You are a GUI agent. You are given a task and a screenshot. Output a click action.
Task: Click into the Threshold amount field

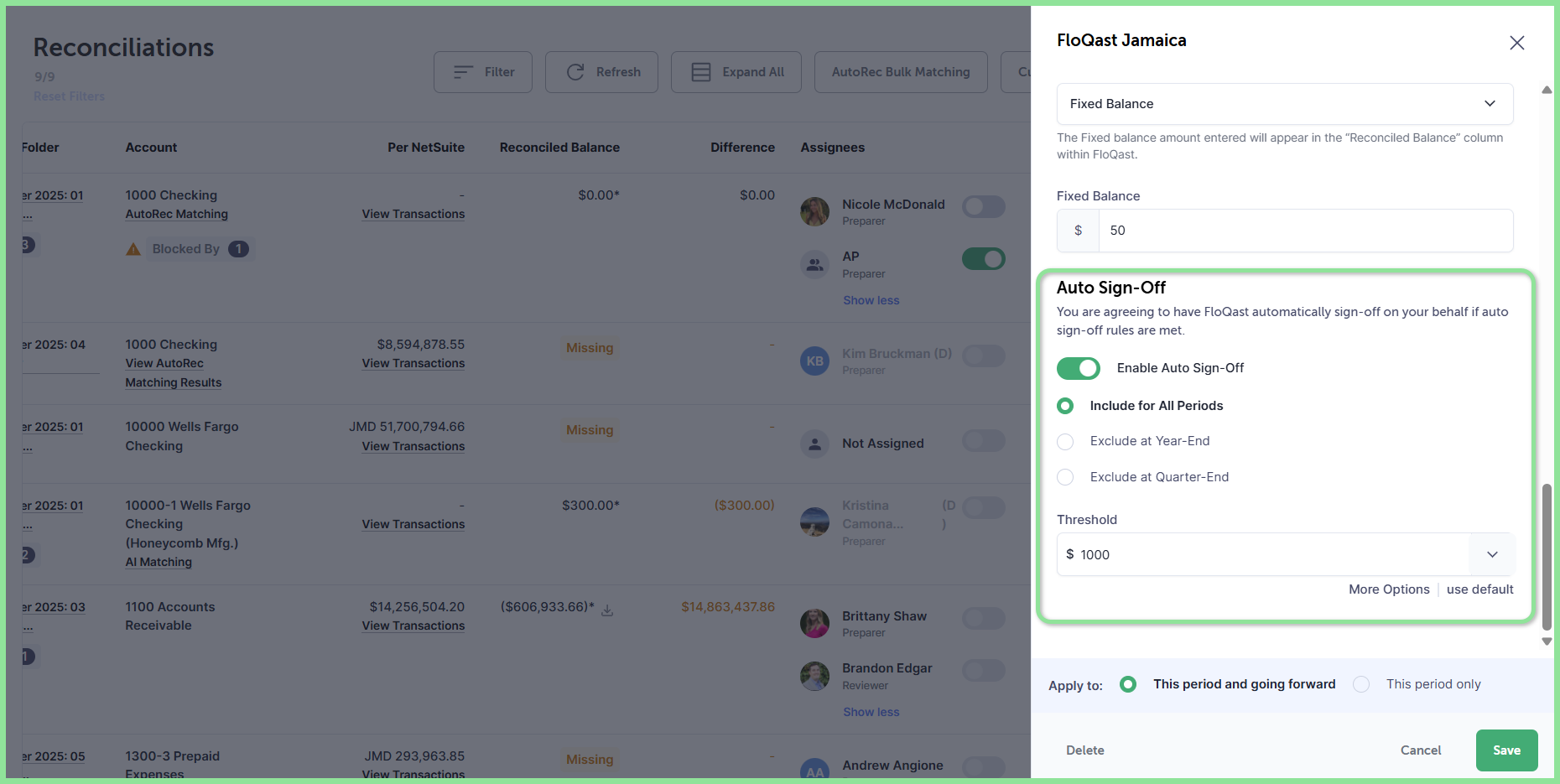(1263, 554)
